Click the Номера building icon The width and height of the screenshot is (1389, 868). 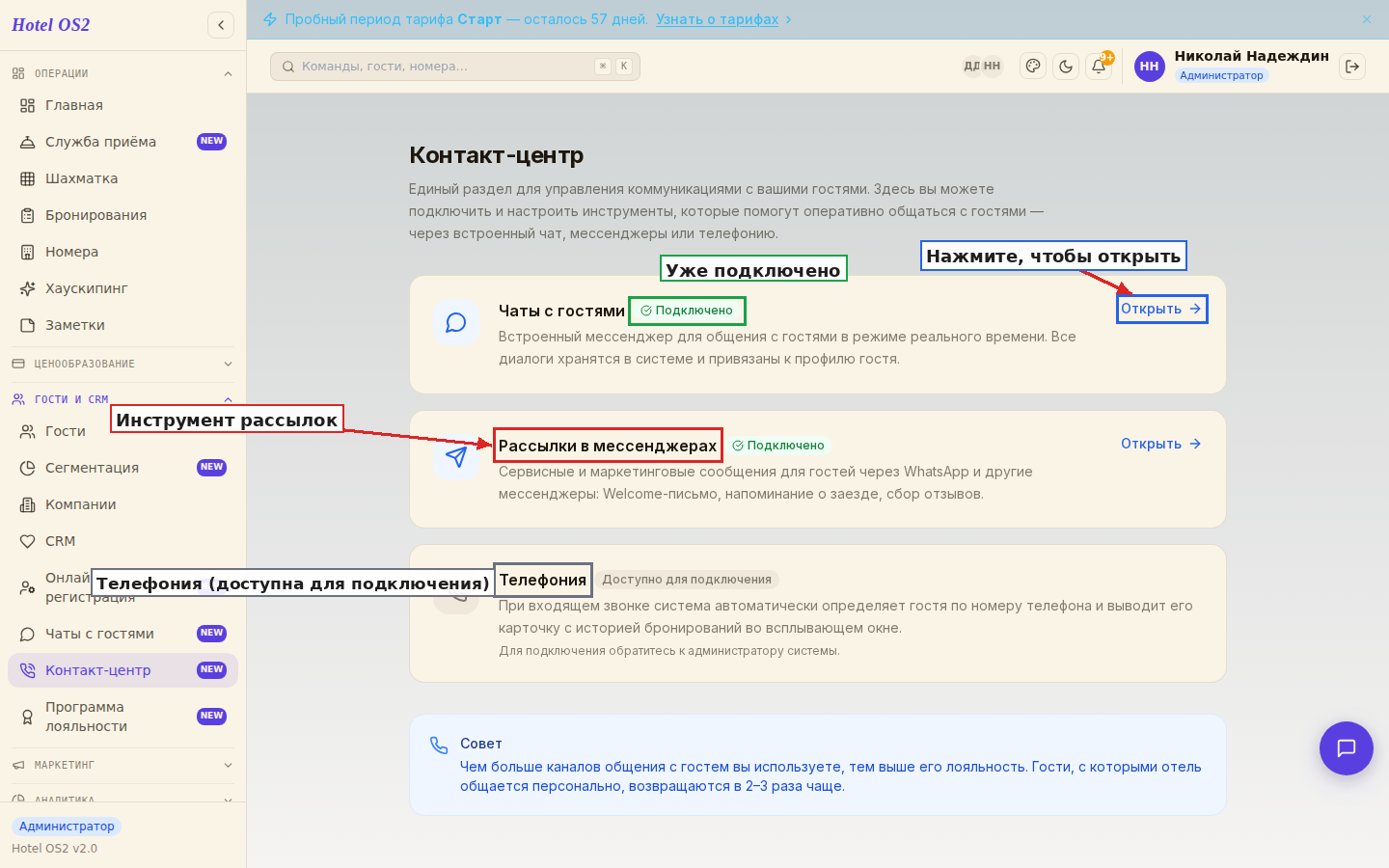[x=28, y=252]
